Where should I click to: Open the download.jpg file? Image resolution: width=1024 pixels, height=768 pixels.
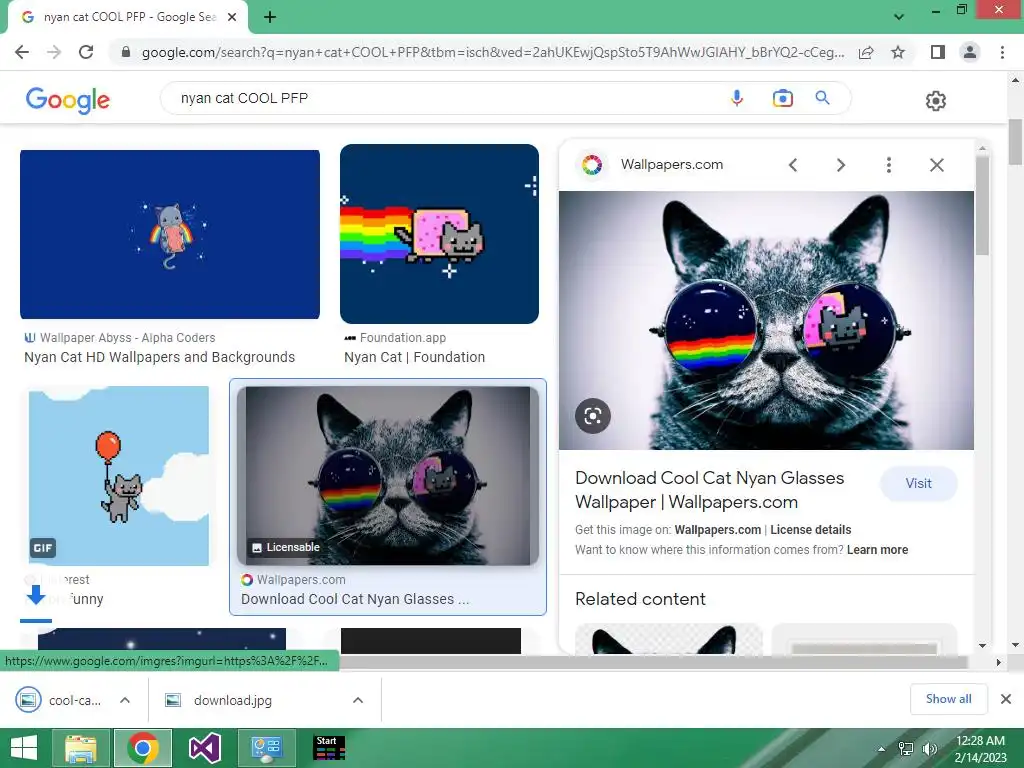(219, 700)
